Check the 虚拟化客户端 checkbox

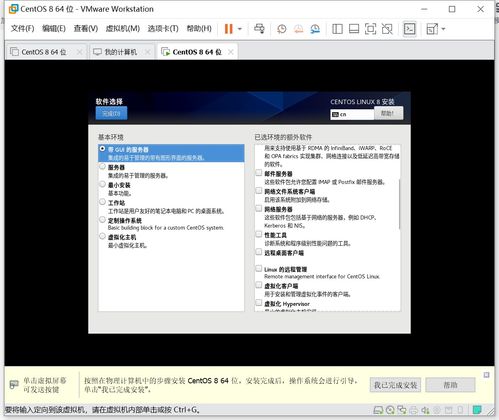coord(259,285)
